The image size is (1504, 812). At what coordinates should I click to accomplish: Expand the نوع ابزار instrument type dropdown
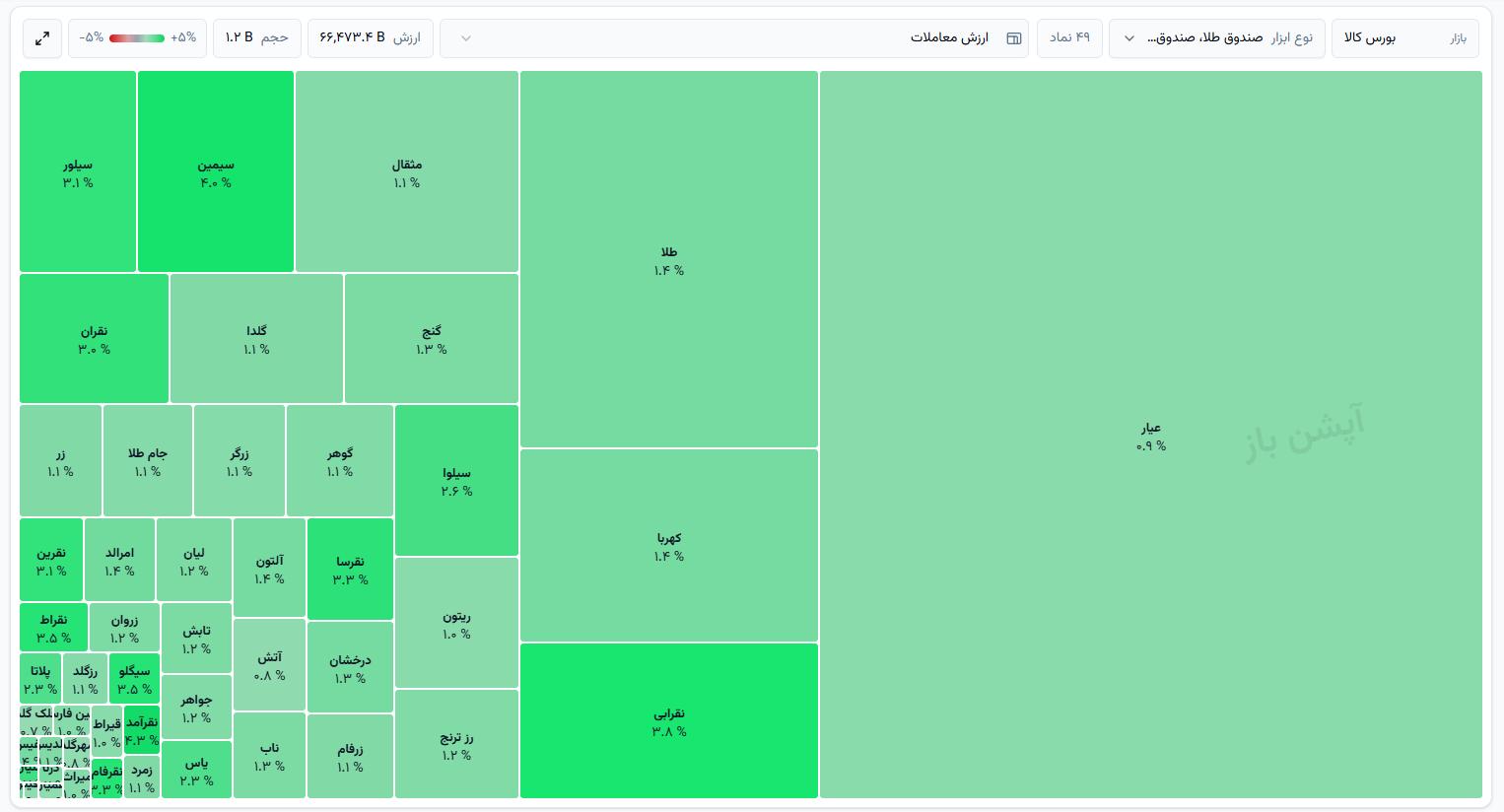click(x=1216, y=38)
